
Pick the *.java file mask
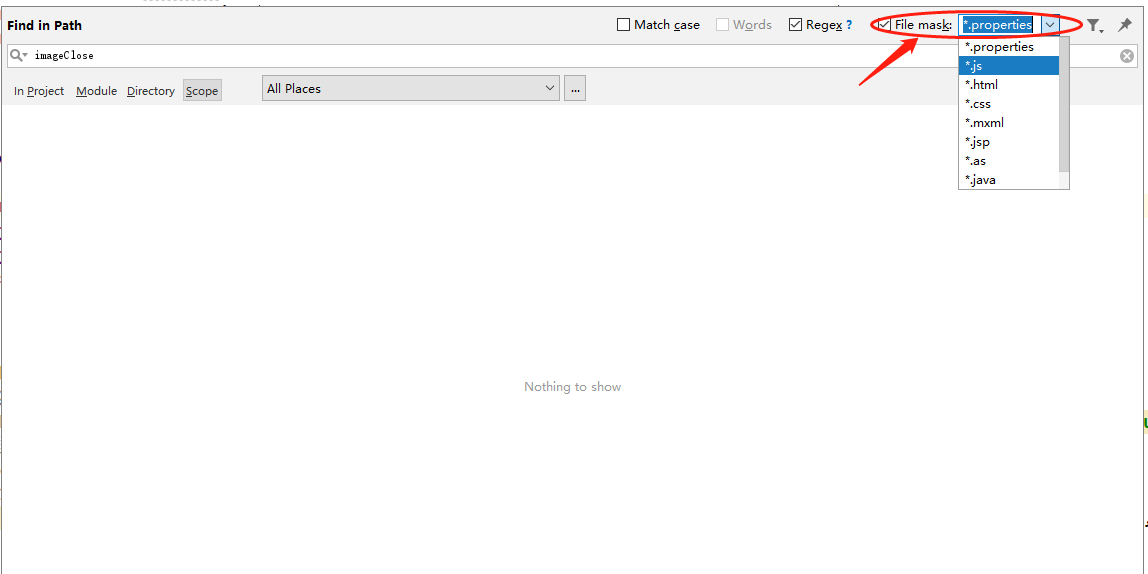point(1009,180)
